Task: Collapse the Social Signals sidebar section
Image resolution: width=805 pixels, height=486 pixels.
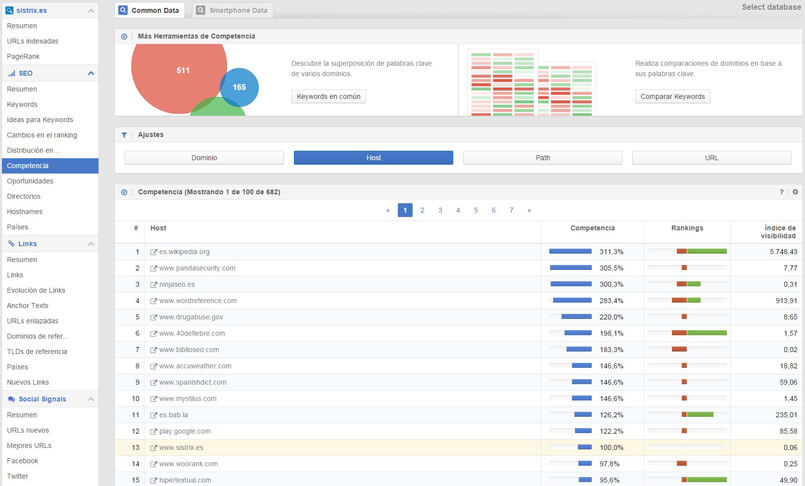Action: [91, 399]
